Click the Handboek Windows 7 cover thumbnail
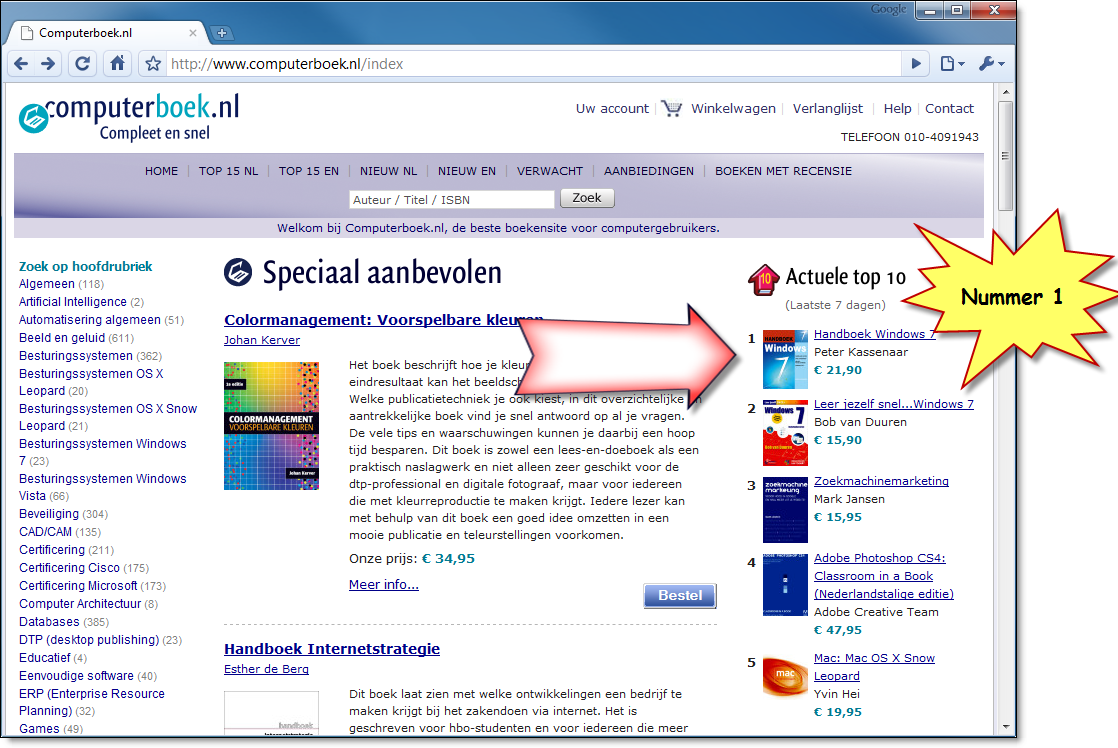Screen dimensions: 1118x748 coord(785,359)
